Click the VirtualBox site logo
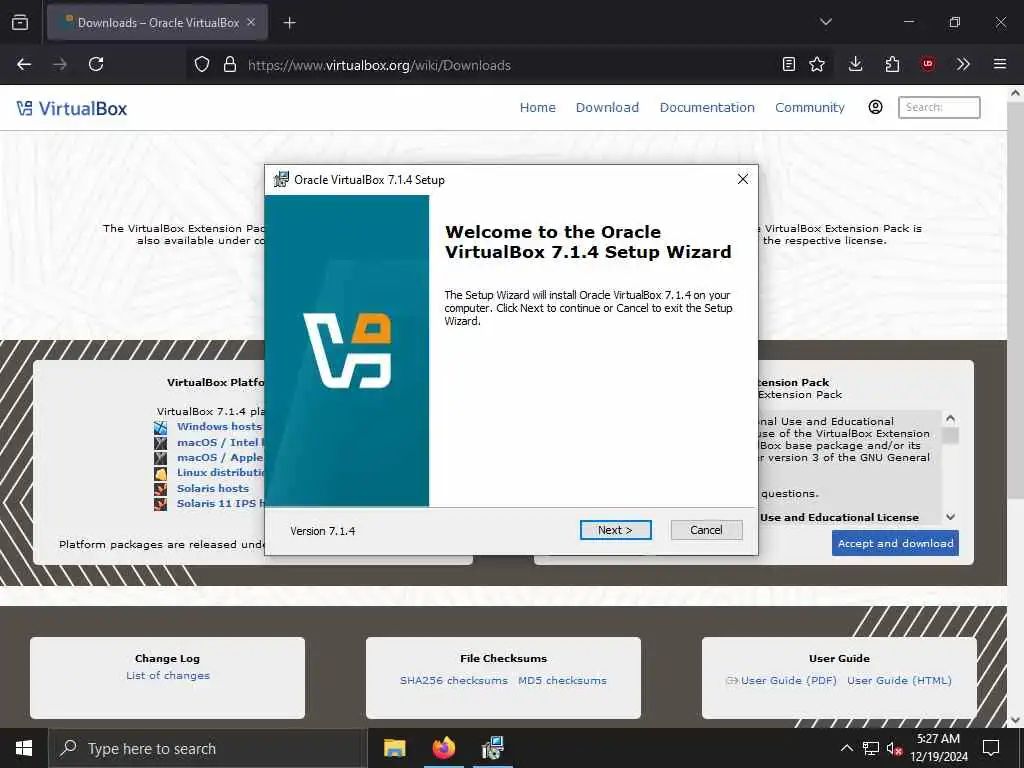This screenshot has height=768, width=1024. [x=72, y=108]
